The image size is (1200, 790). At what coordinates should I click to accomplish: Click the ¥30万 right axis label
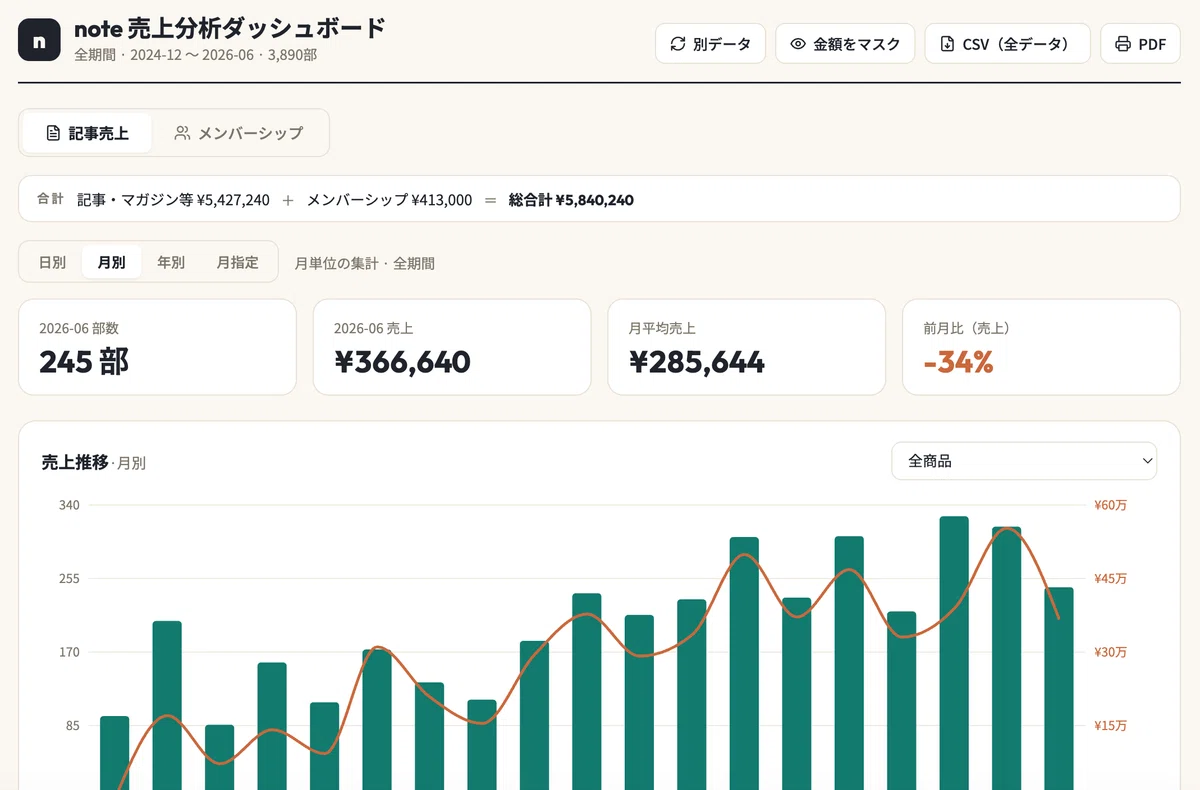pos(1111,652)
